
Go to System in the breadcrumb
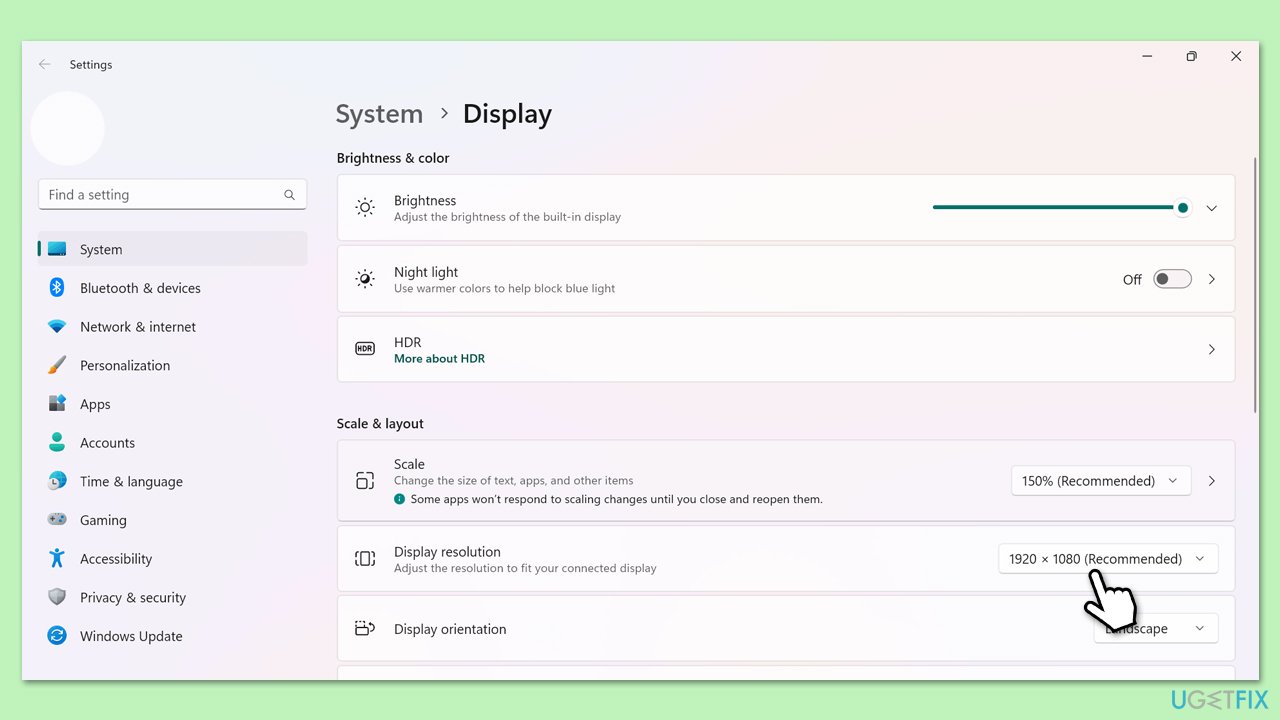[x=379, y=114]
